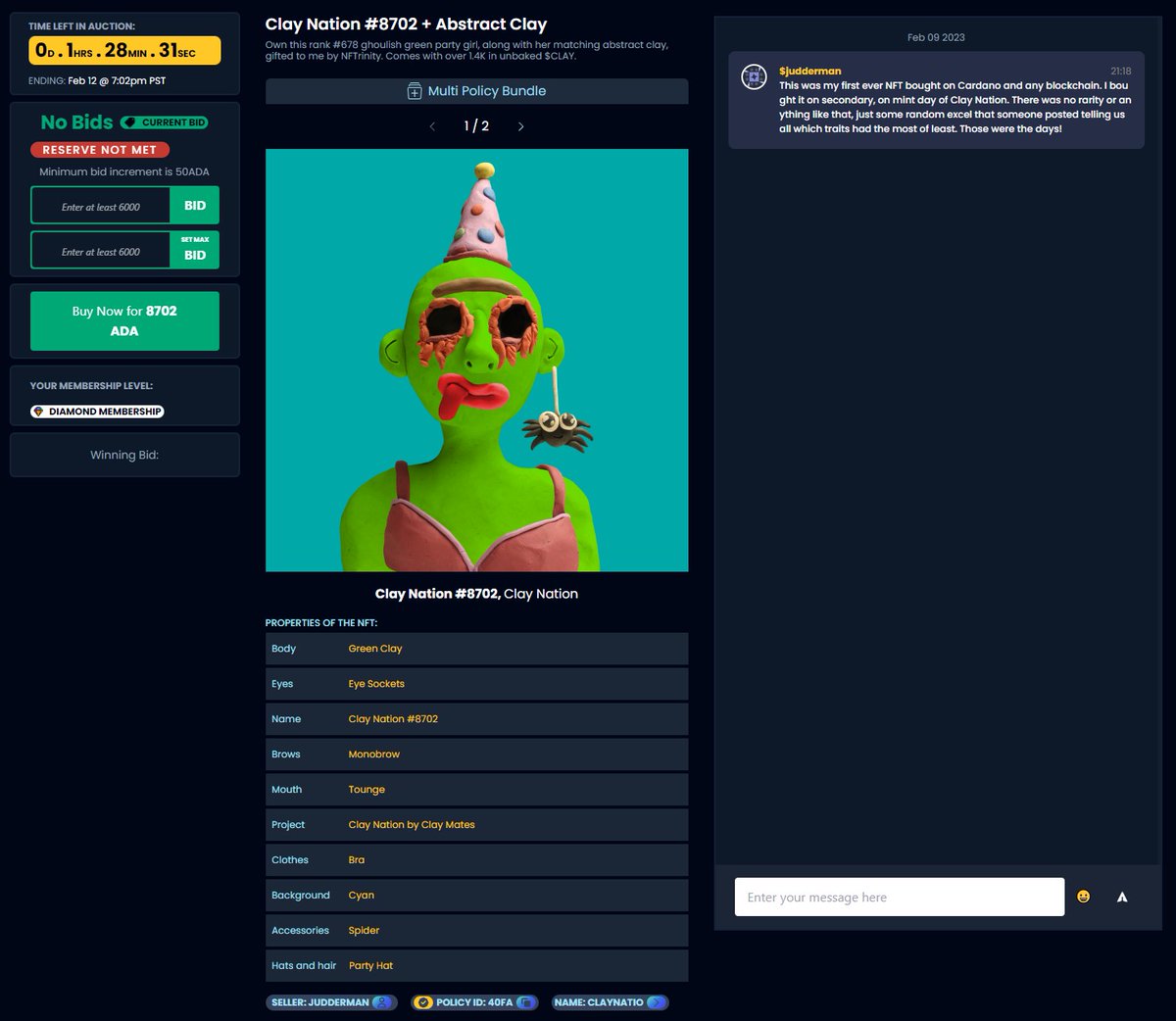The width and height of the screenshot is (1176, 1021).
Task: Buy Now for 8702 ADA
Action: coord(124,320)
